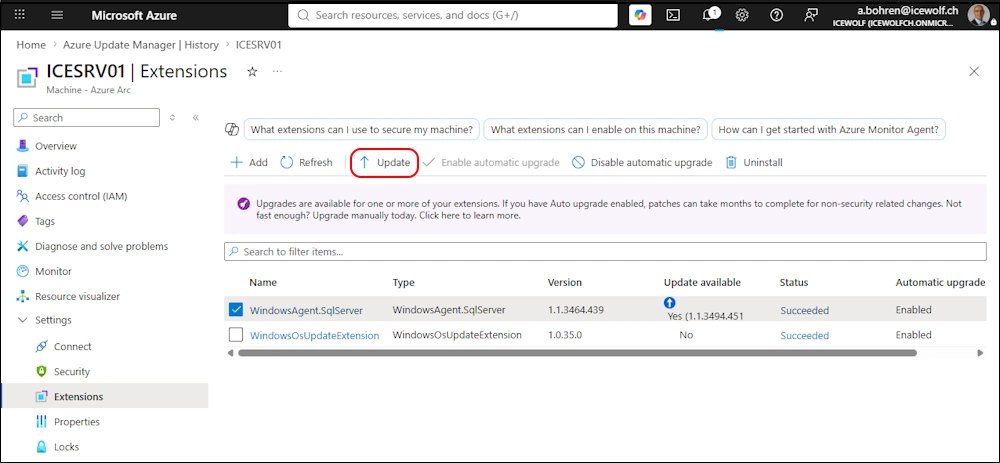Click the ICESRV01 breadcrumb
1000x463 pixels.
click(x=259, y=45)
